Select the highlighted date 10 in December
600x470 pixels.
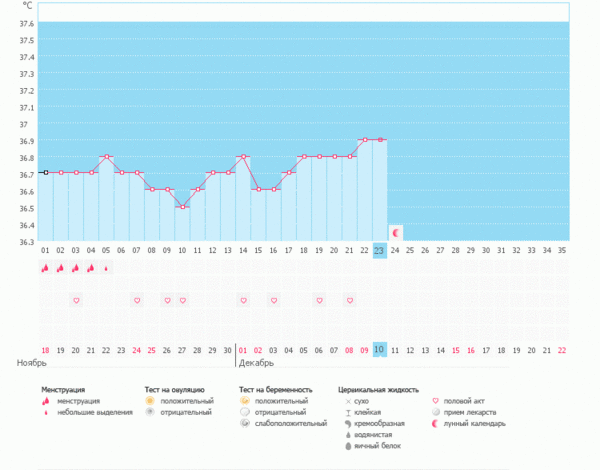tap(379, 349)
